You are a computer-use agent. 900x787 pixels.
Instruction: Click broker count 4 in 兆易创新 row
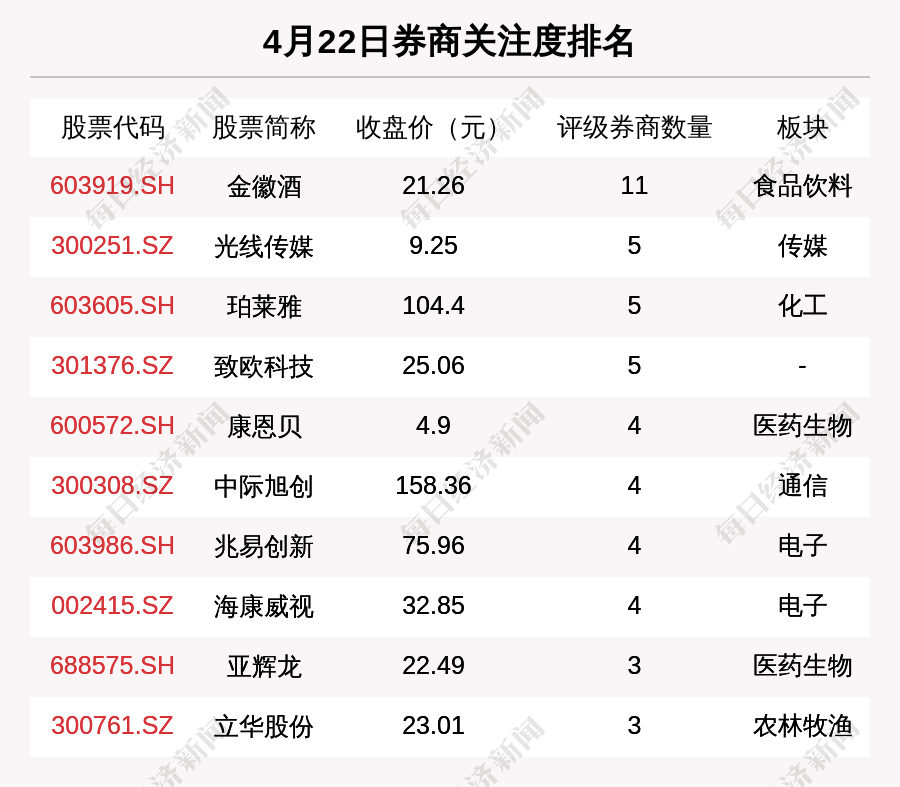coord(634,545)
